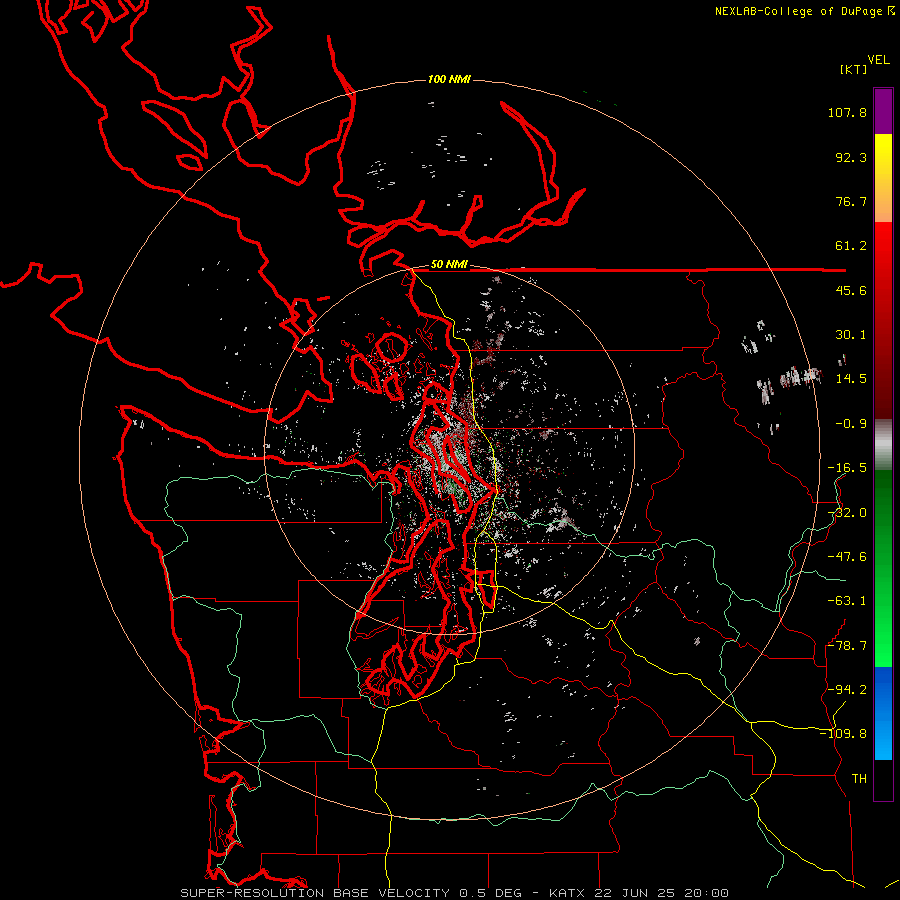Click the -63.1 legend value
Viewport: 900px width, 900px height.
pyautogui.click(x=847, y=601)
